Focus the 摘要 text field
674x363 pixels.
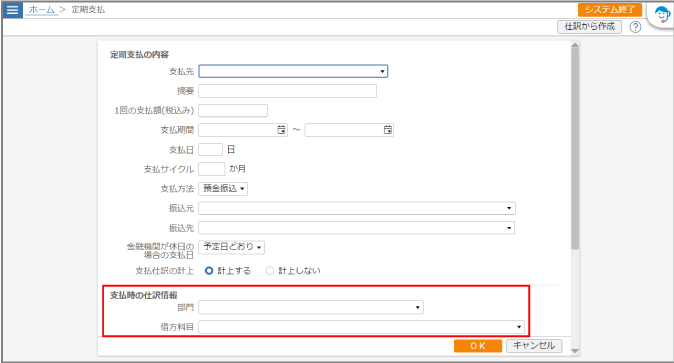coord(288,91)
